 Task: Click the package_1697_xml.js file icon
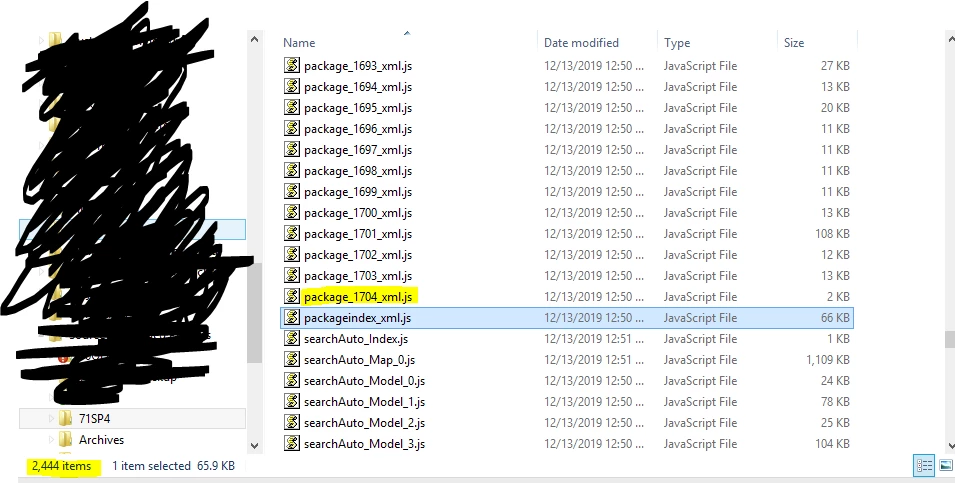(292, 149)
